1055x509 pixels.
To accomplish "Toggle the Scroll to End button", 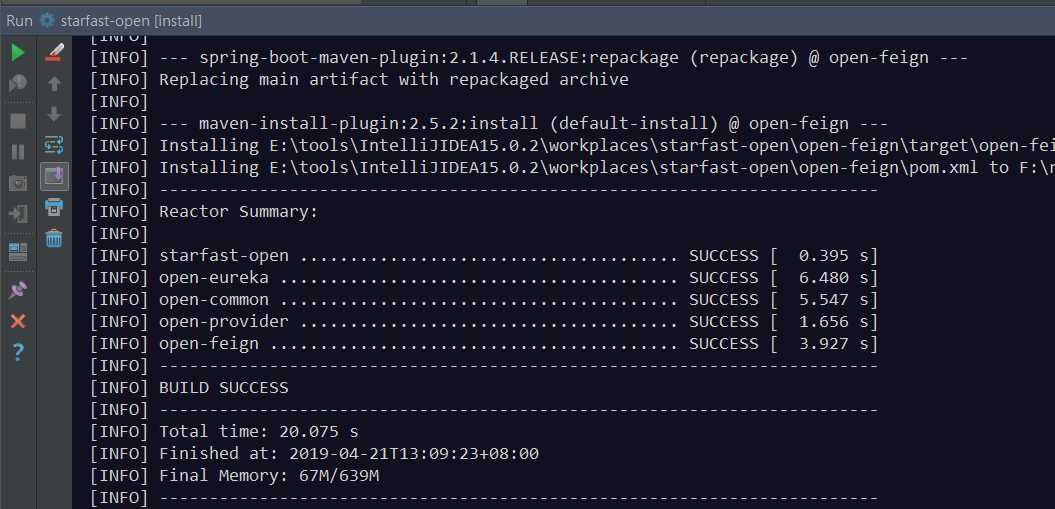I will point(54,176).
